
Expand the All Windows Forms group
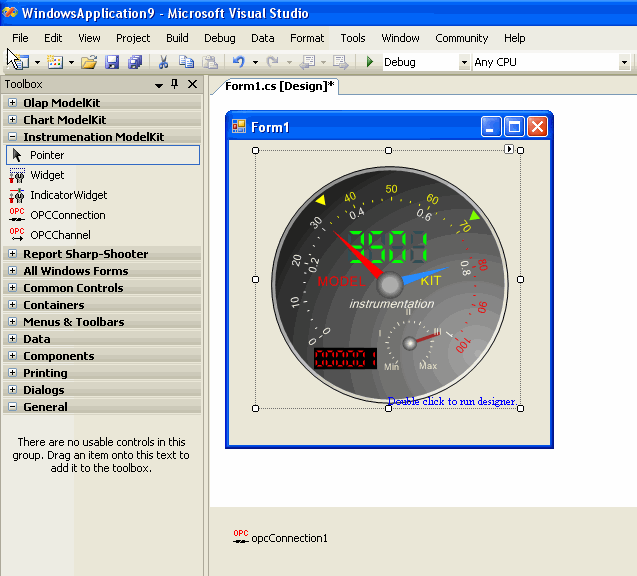point(13,271)
